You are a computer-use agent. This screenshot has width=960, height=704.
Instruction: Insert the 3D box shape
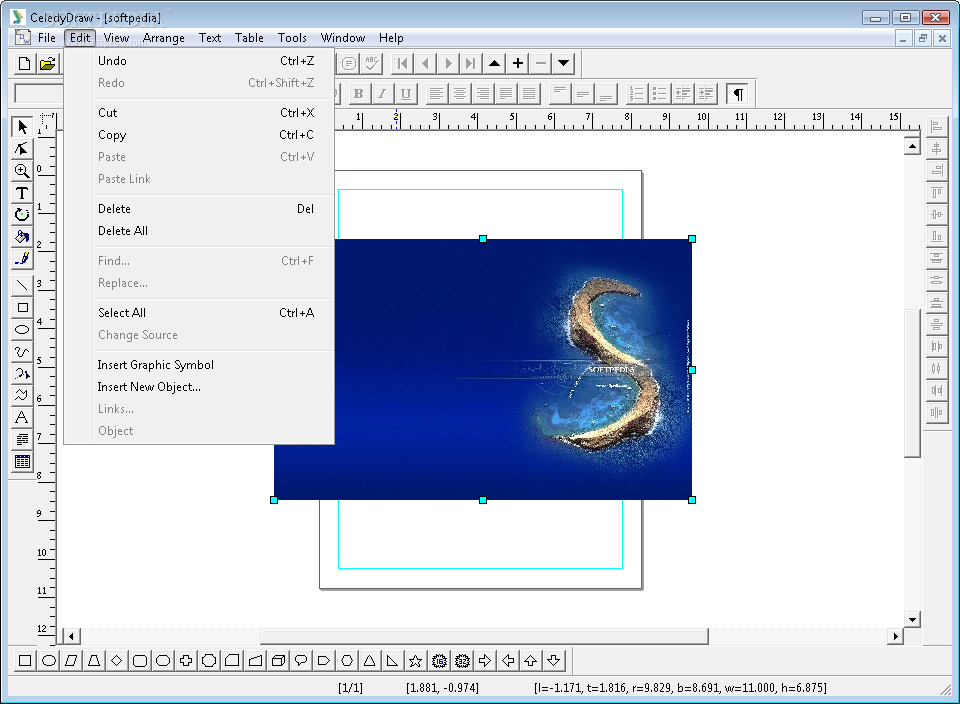tap(278, 661)
